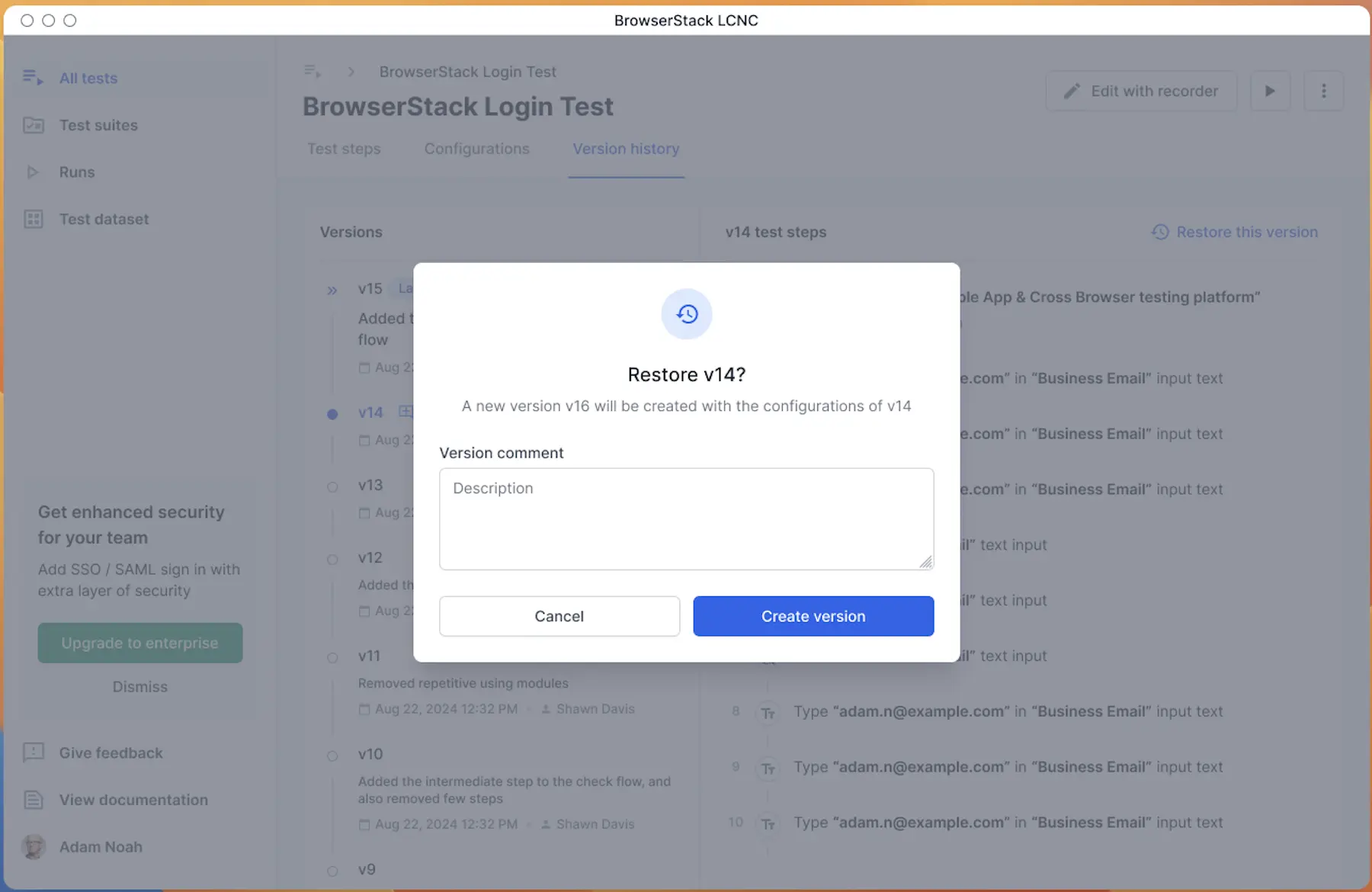Click the type icon on step 9
Viewport: 1372px width, 892px height.
(x=768, y=768)
